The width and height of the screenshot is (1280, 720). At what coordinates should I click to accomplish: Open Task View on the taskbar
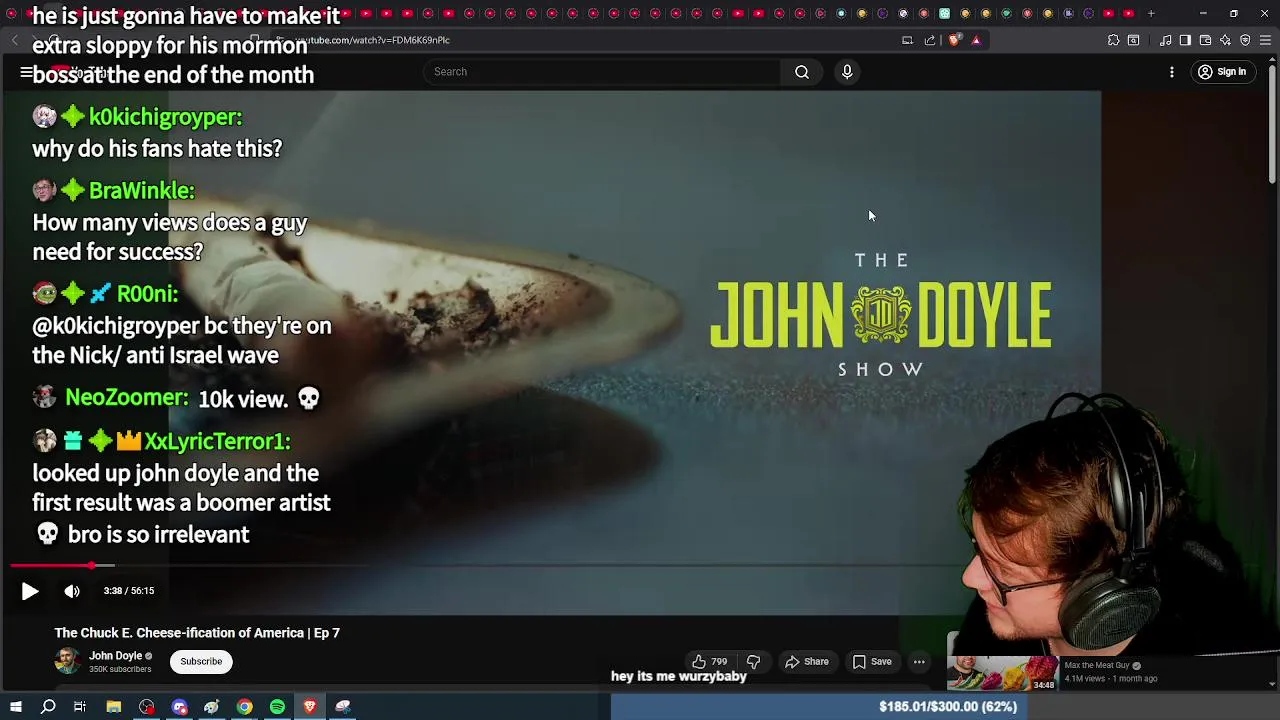80,707
